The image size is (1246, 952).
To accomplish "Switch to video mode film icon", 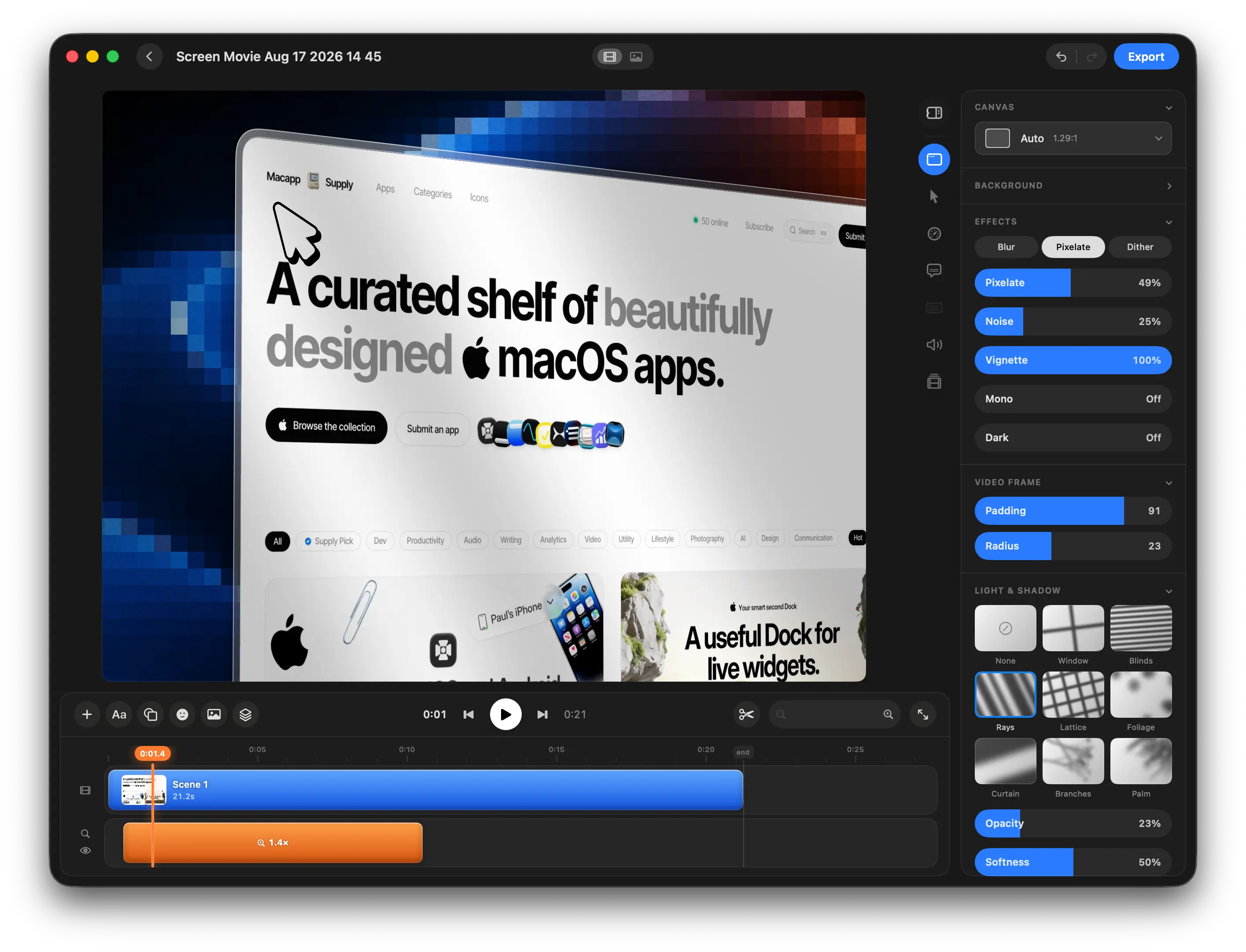I will [610, 57].
